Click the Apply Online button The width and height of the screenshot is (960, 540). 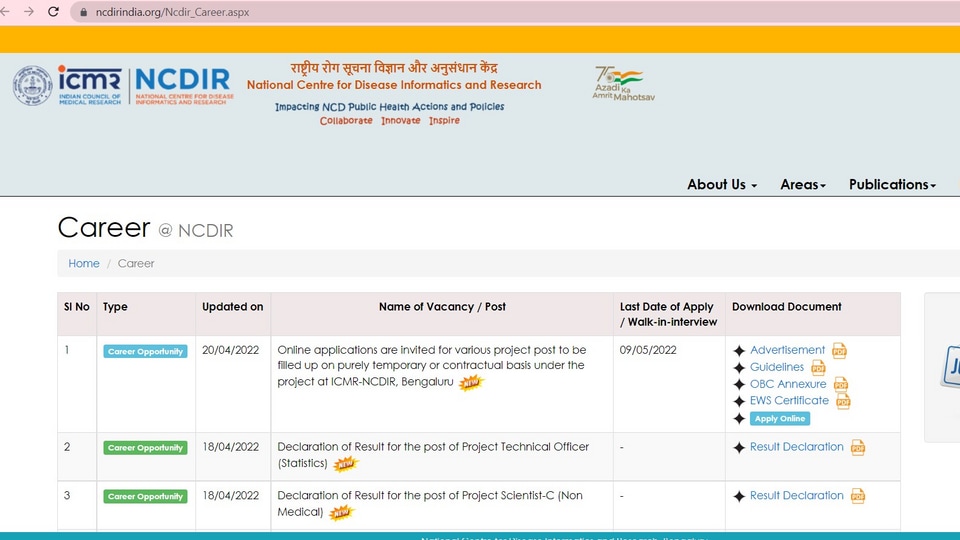(779, 419)
